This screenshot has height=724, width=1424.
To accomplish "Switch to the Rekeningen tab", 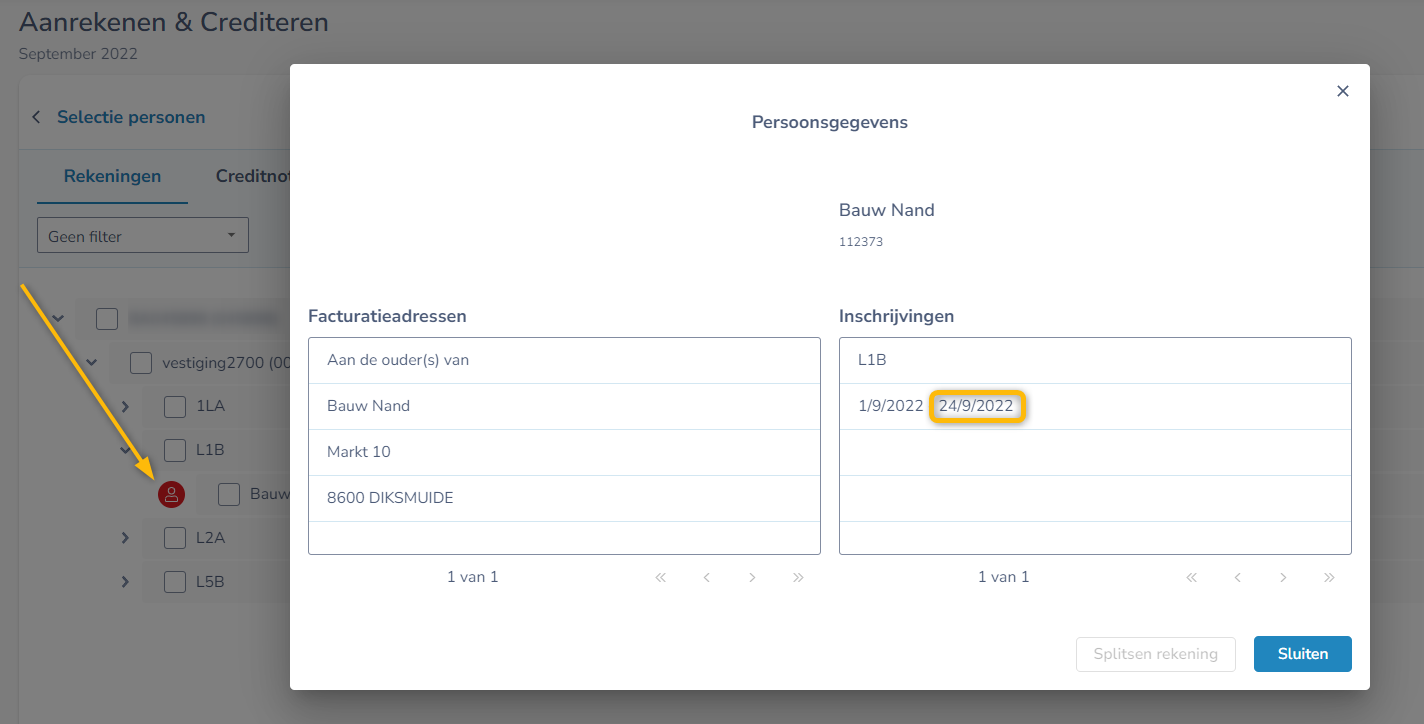I will coord(112,177).
